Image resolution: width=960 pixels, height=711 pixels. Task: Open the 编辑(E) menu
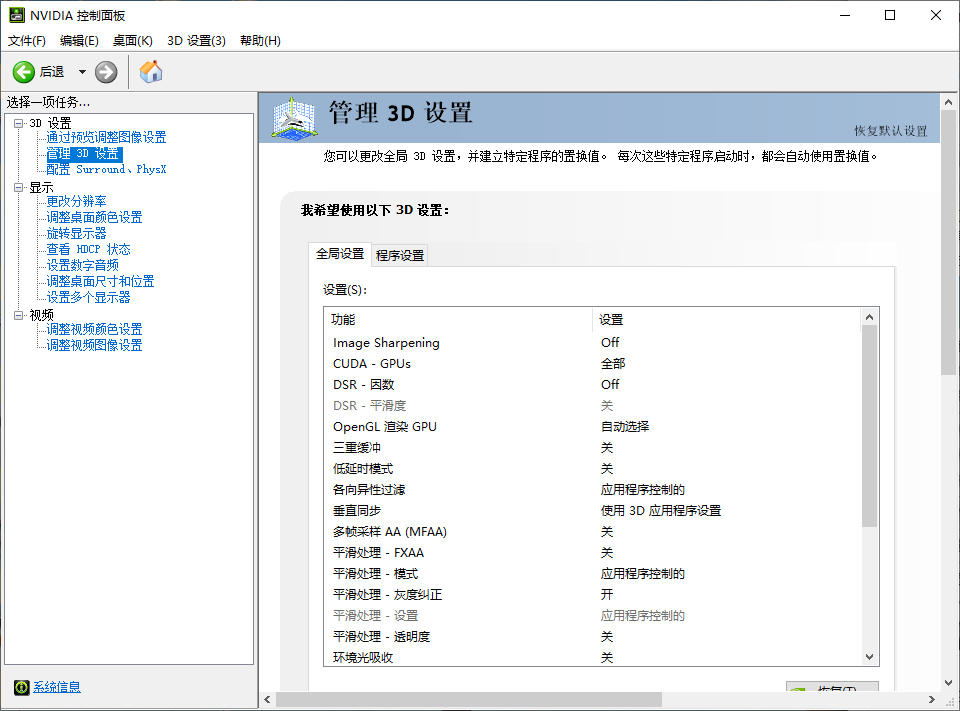[79, 40]
